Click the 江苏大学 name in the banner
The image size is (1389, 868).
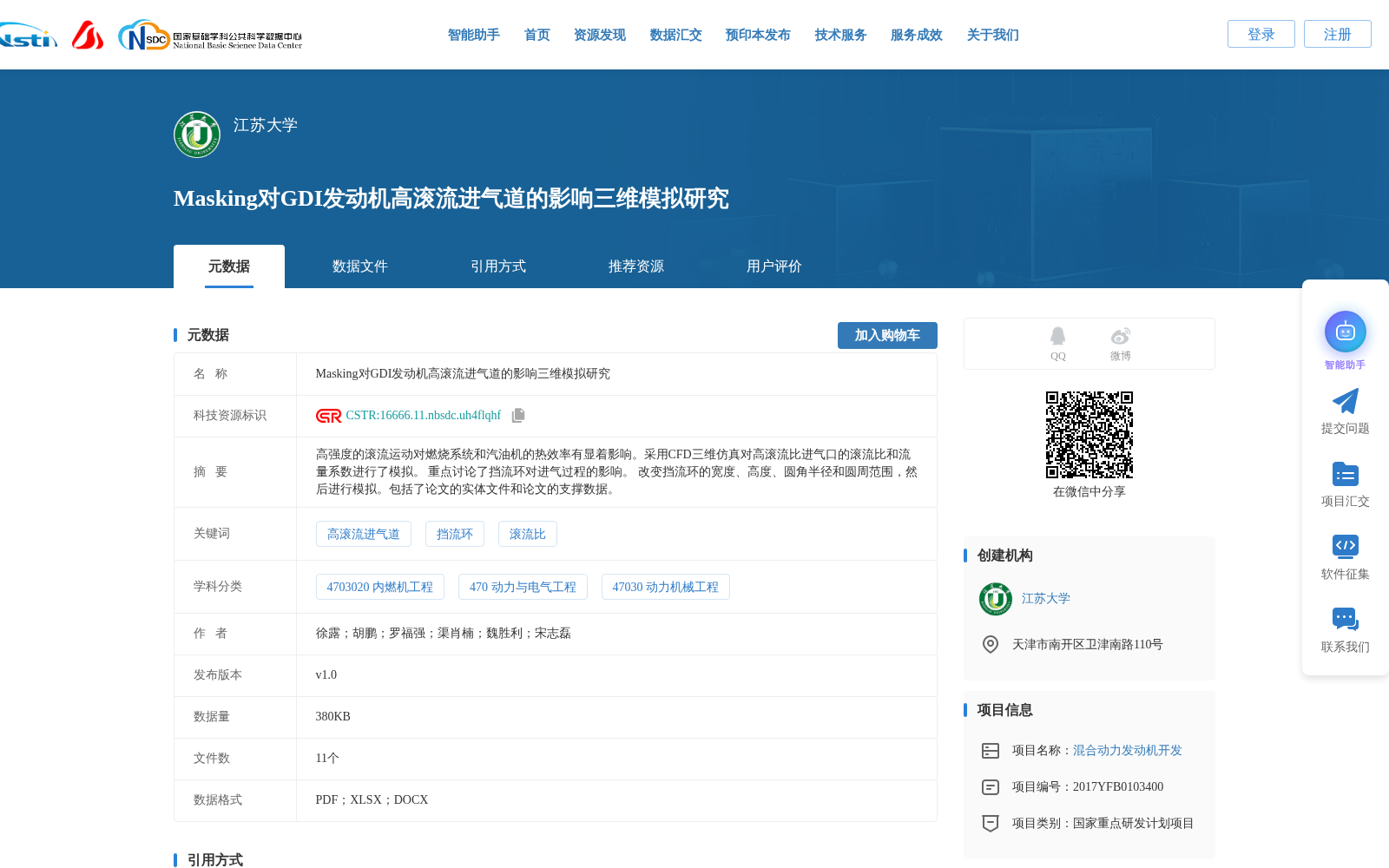(266, 125)
